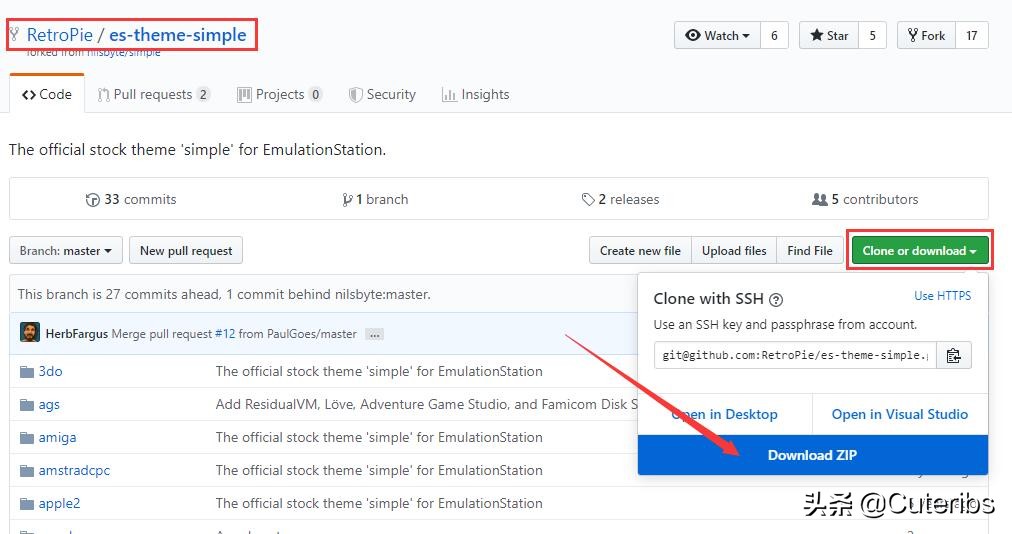Open the amstradcpc folder

pyautogui.click(x=74, y=471)
